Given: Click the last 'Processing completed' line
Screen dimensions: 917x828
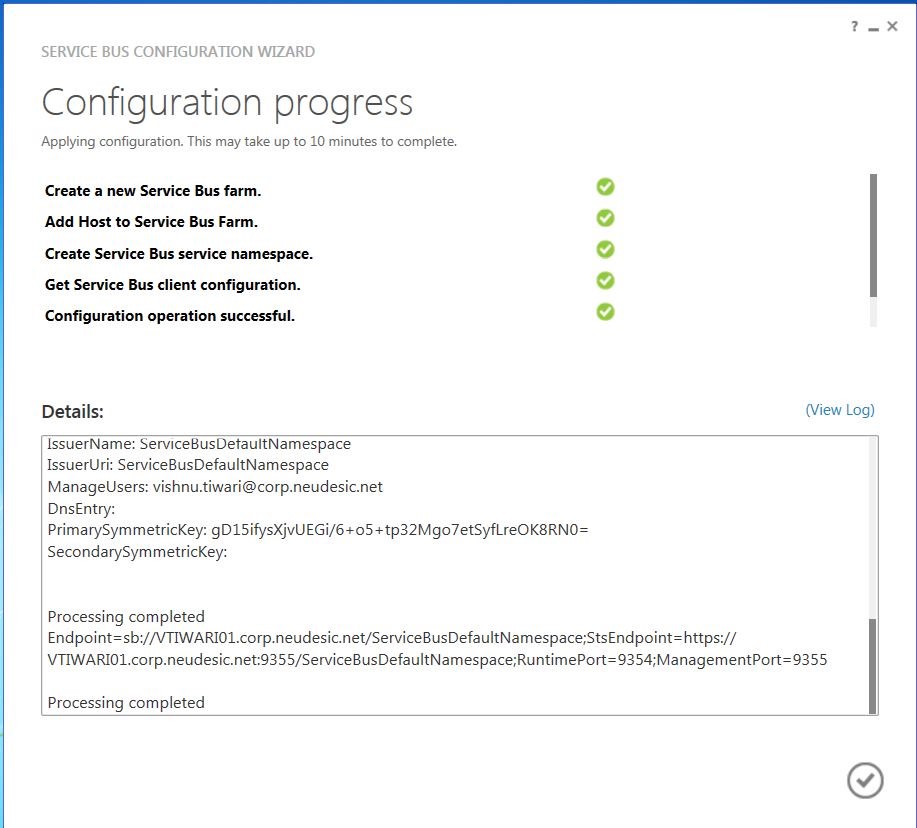Looking at the screenshot, I should [126, 702].
